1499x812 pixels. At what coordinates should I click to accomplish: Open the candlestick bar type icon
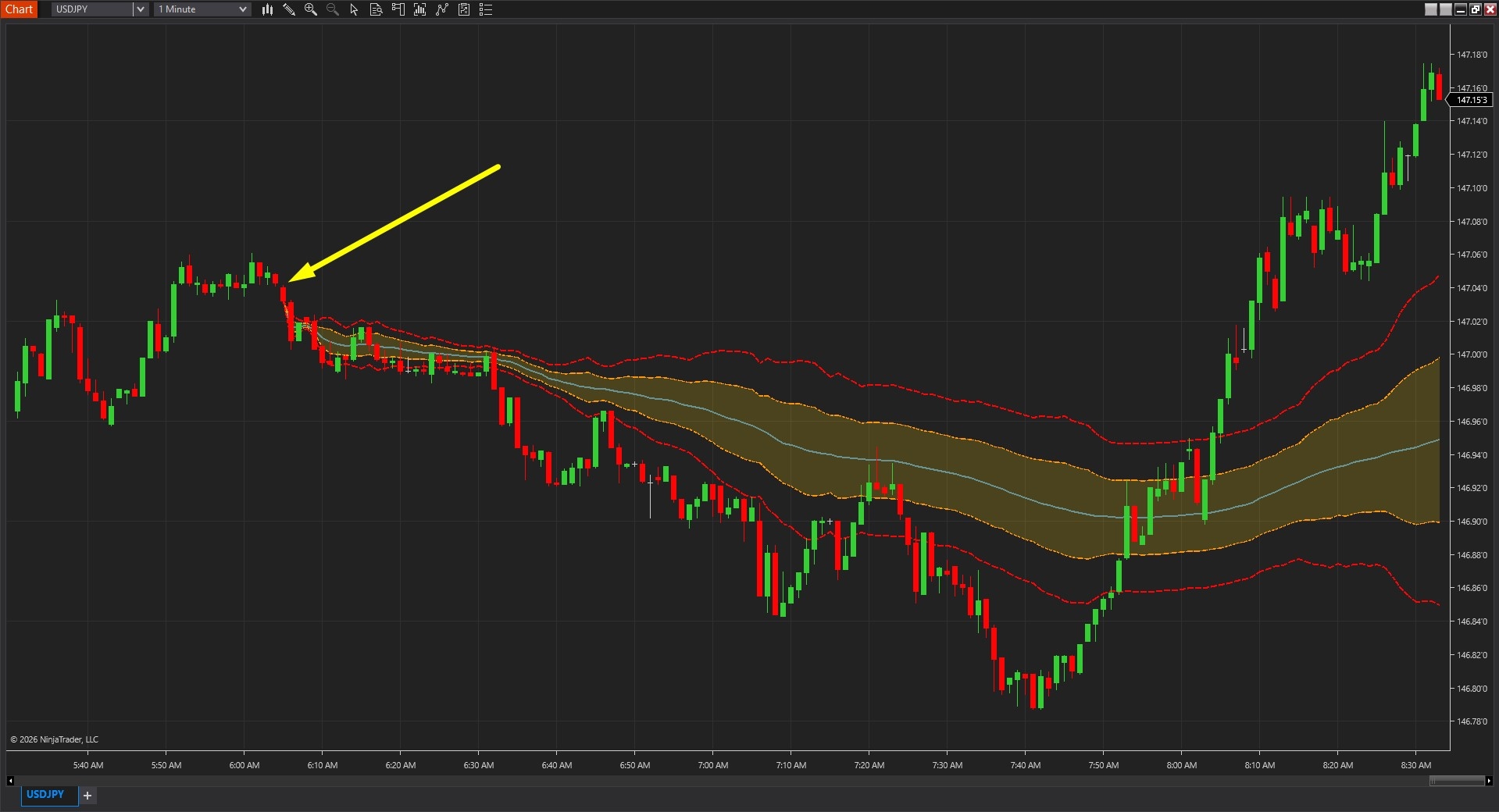(267, 9)
